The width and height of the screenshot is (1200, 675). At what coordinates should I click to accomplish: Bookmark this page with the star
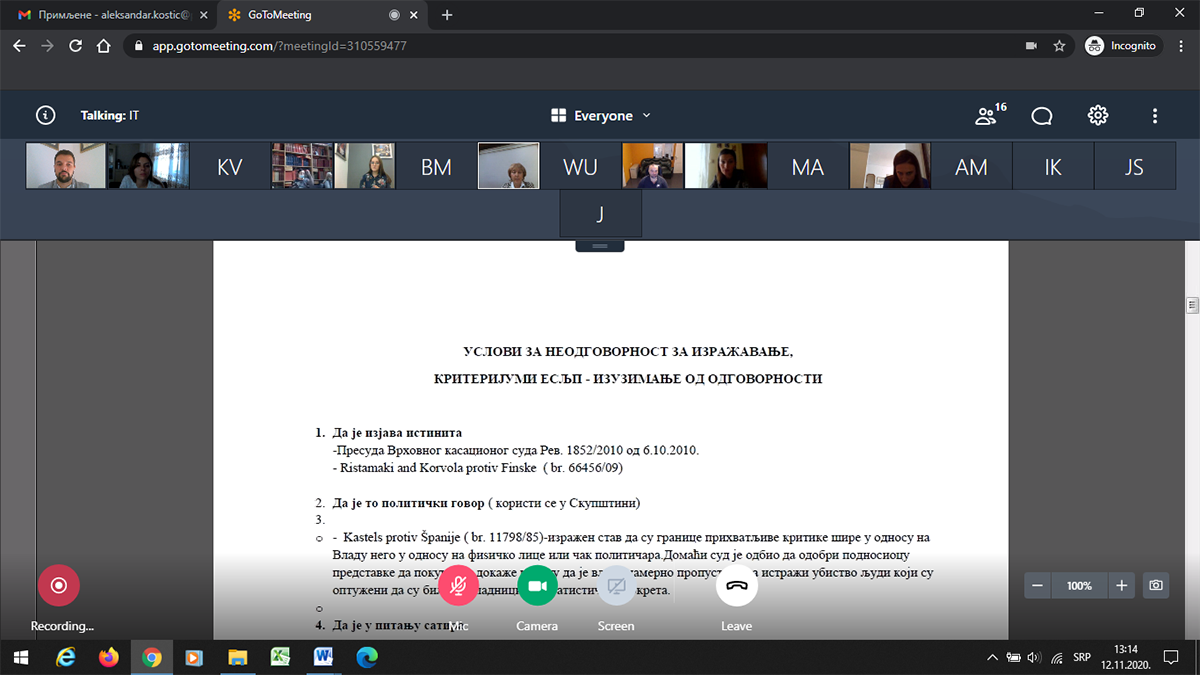click(x=1059, y=46)
